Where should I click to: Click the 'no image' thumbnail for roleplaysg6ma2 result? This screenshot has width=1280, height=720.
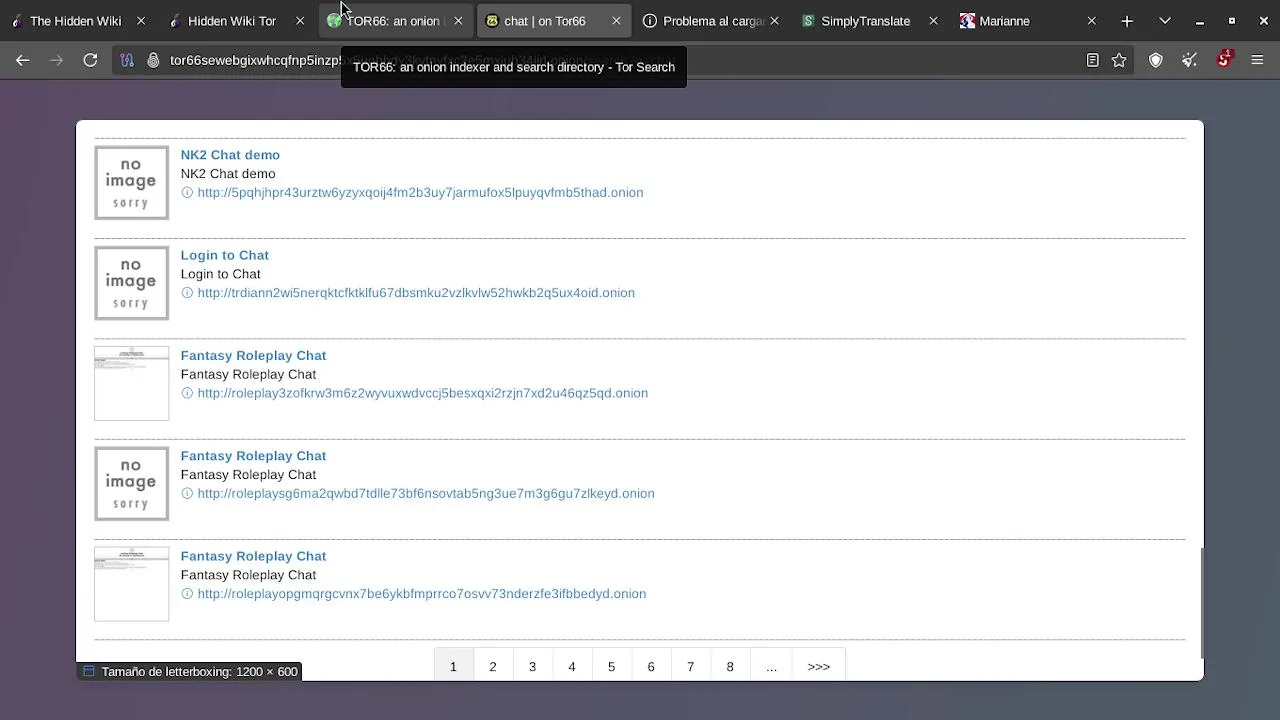(x=131, y=484)
